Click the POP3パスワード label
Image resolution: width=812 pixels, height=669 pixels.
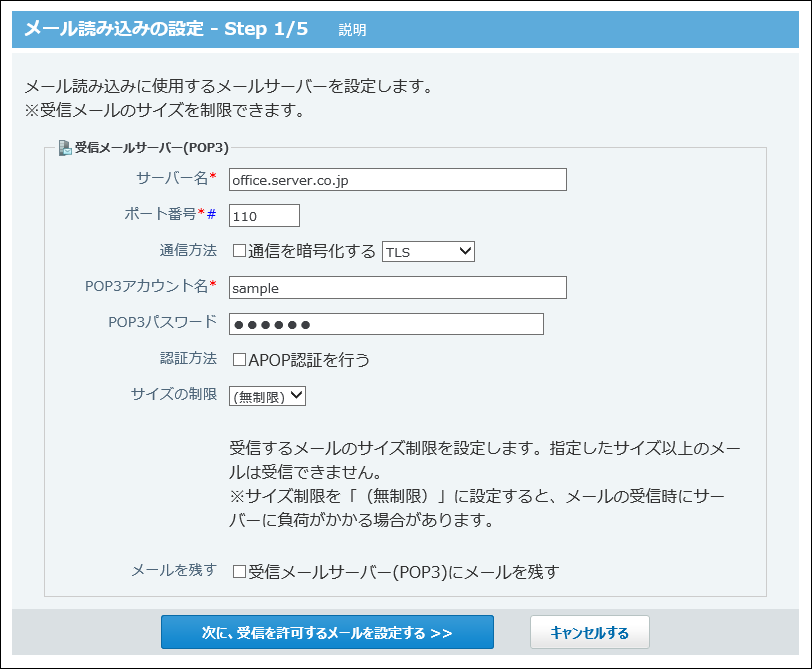(162, 322)
